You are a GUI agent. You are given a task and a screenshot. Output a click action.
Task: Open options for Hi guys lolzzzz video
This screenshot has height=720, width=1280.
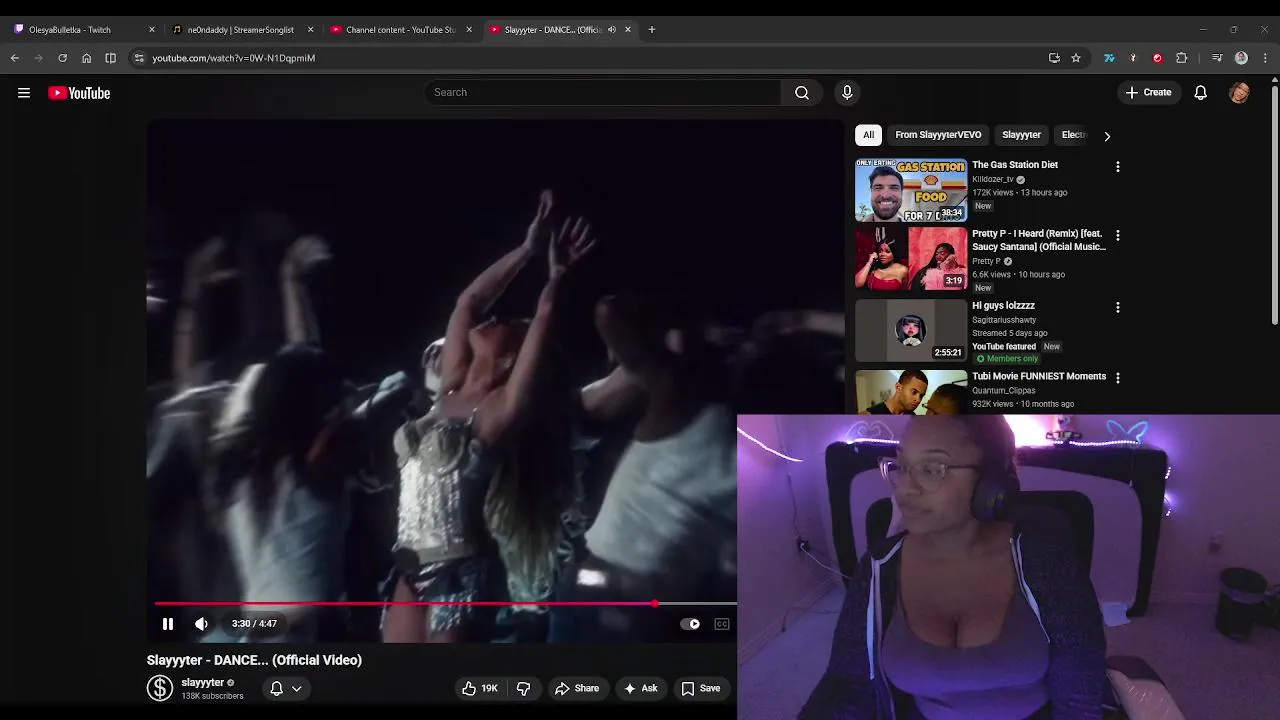pos(1118,308)
